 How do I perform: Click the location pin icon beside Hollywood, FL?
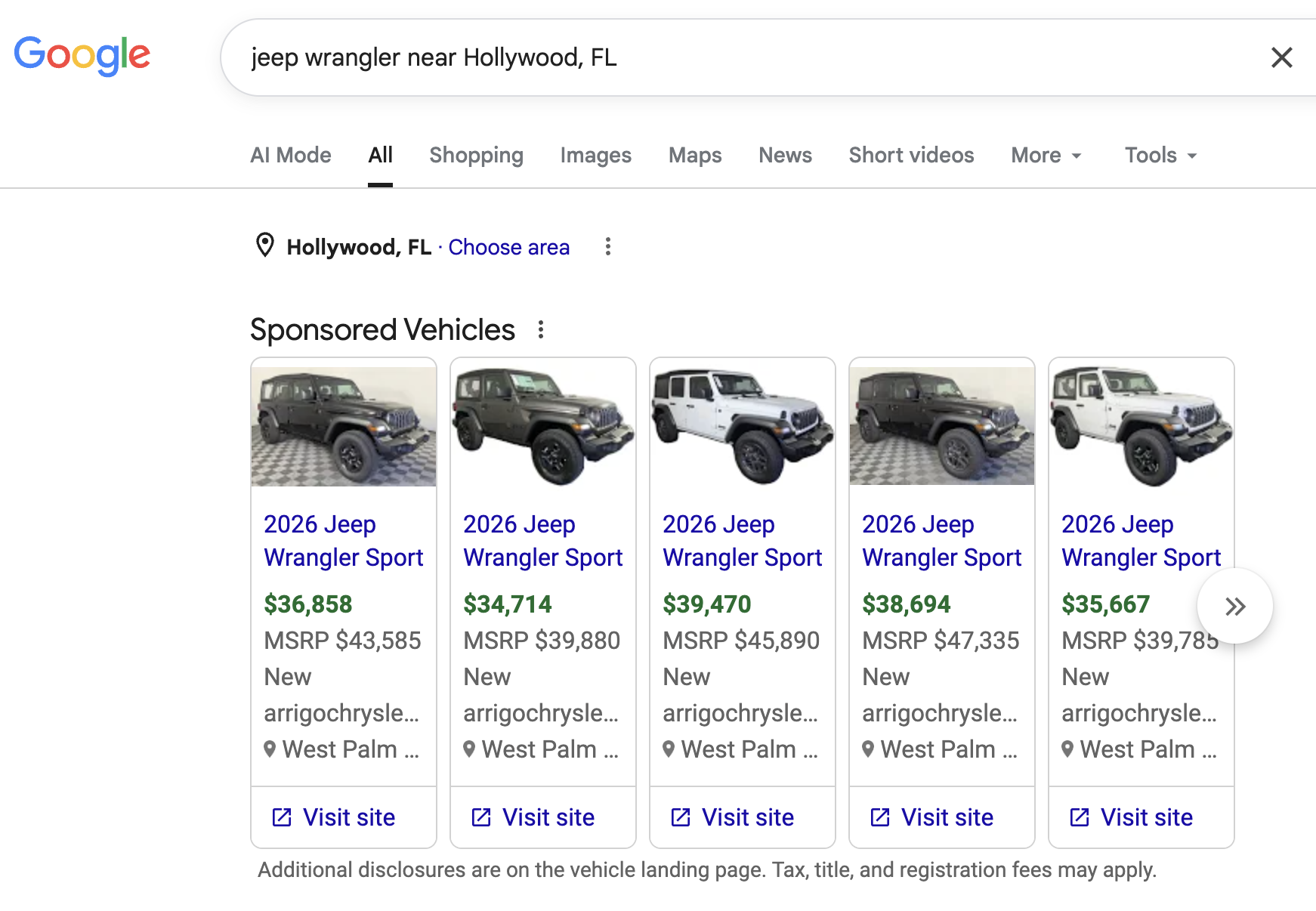point(265,246)
